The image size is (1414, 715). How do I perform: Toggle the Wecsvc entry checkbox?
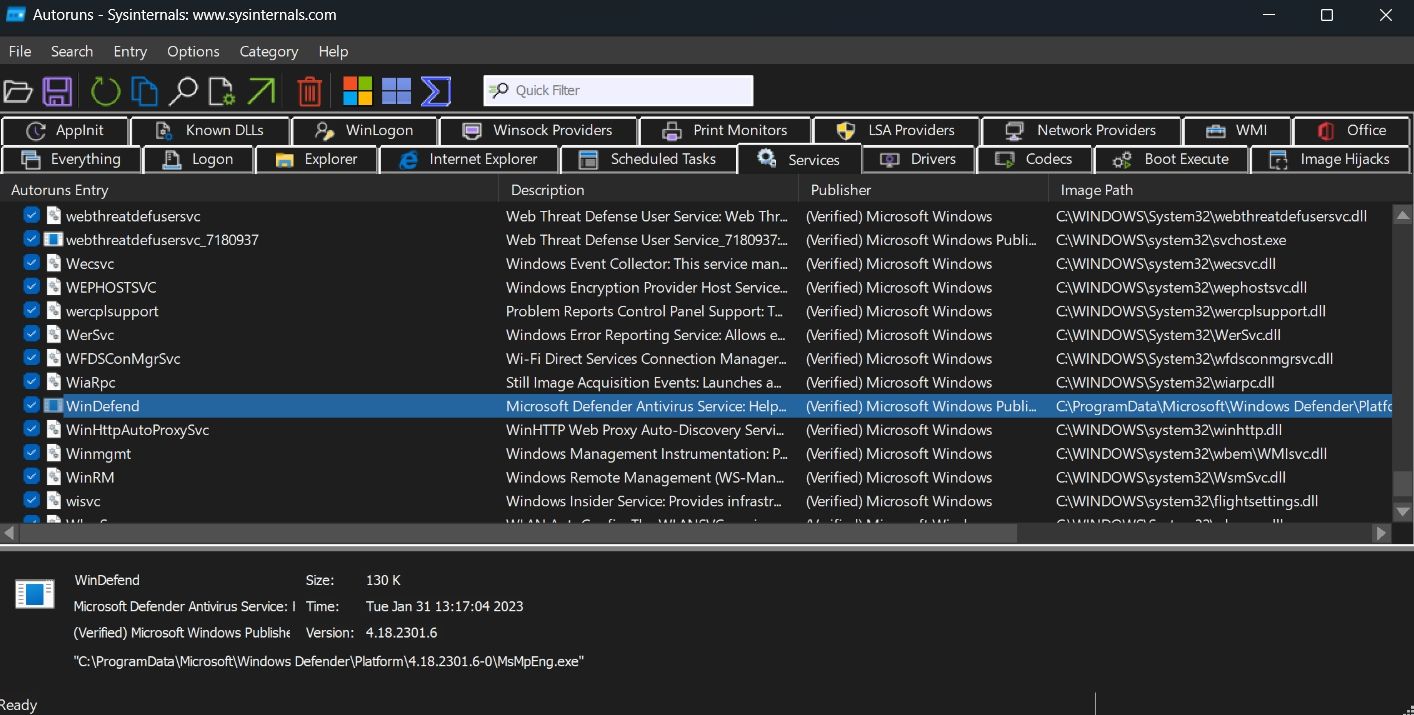click(x=31, y=263)
